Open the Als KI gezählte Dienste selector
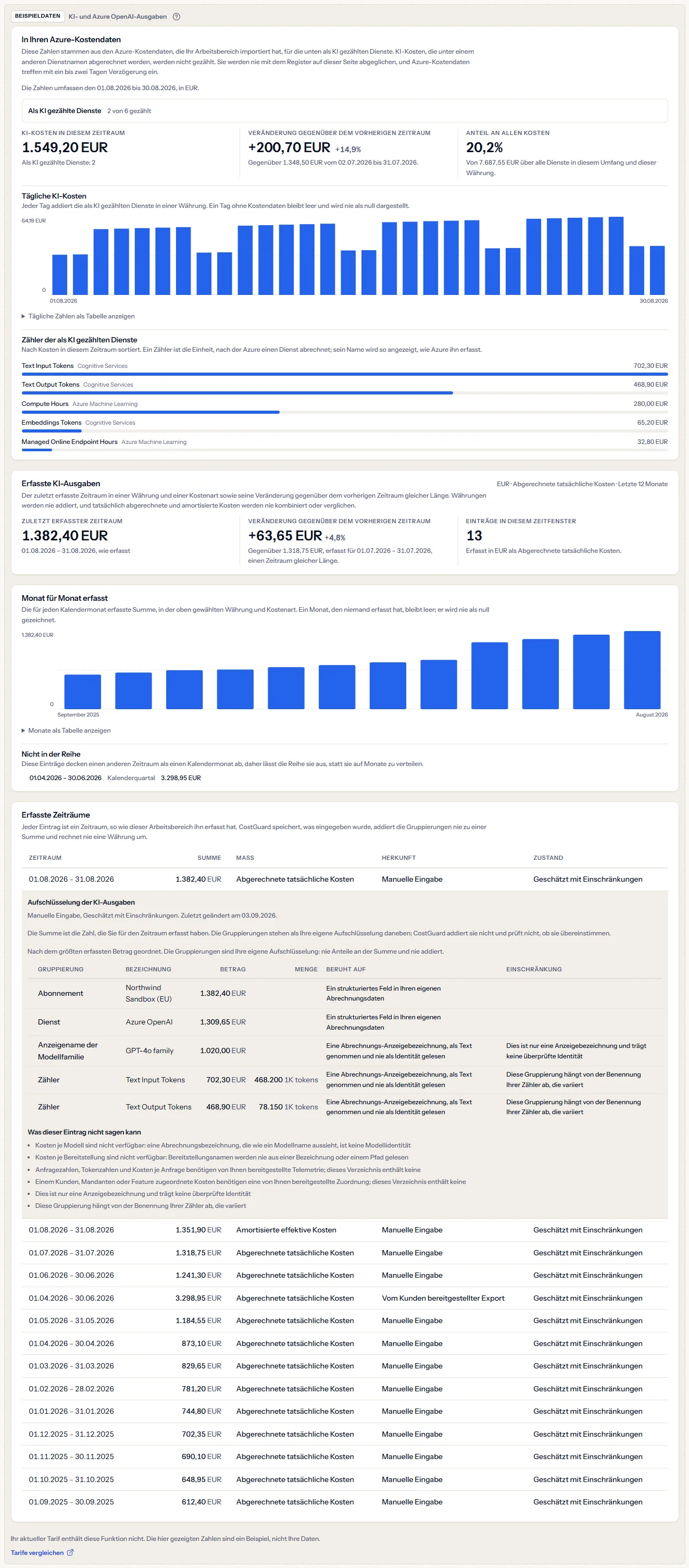Image resolution: width=689 pixels, height=1568 pixels. coord(344,111)
